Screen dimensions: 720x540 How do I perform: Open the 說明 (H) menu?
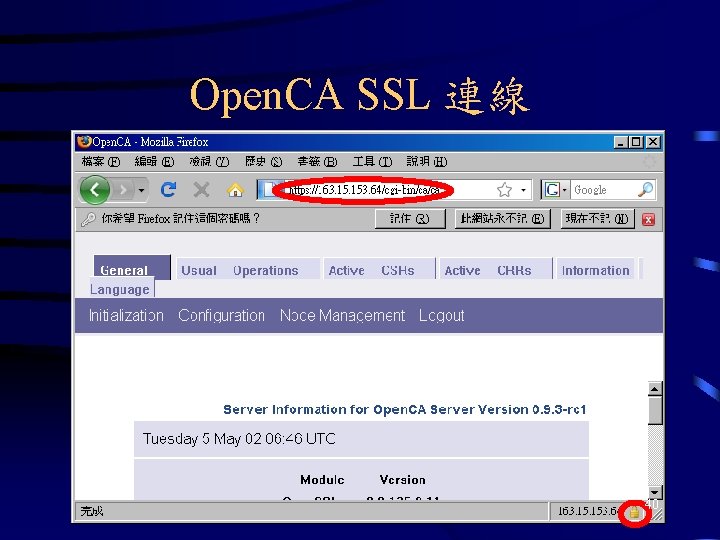point(427,162)
